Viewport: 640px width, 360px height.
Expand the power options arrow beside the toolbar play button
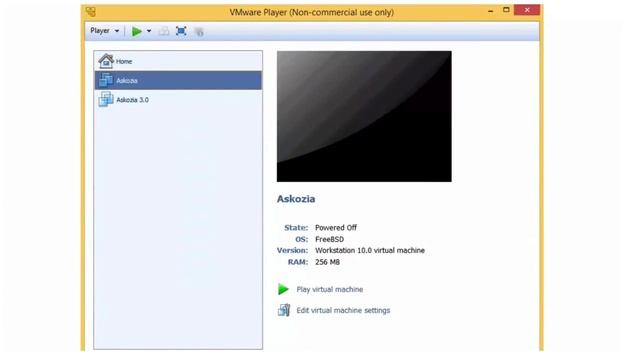(x=149, y=31)
